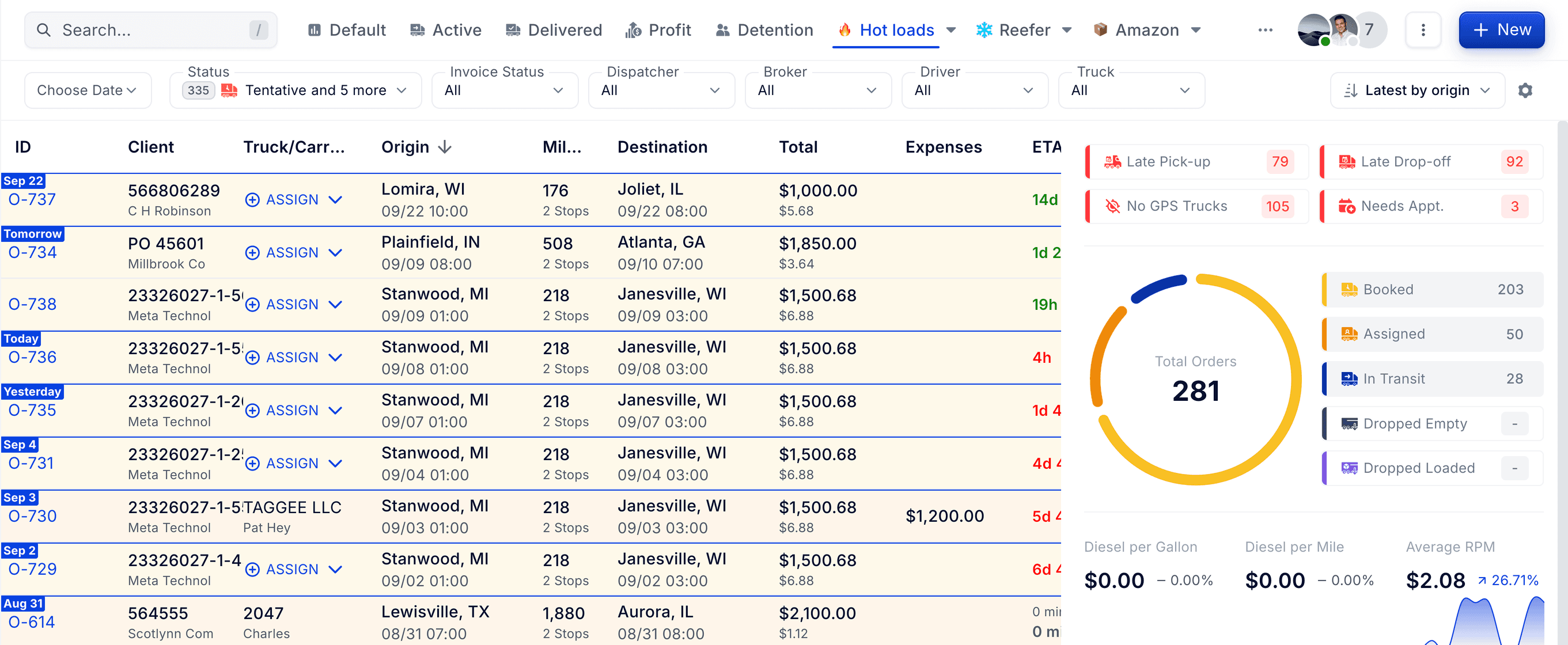Open the horizontal more-tabs ellipsis

[1266, 30]
